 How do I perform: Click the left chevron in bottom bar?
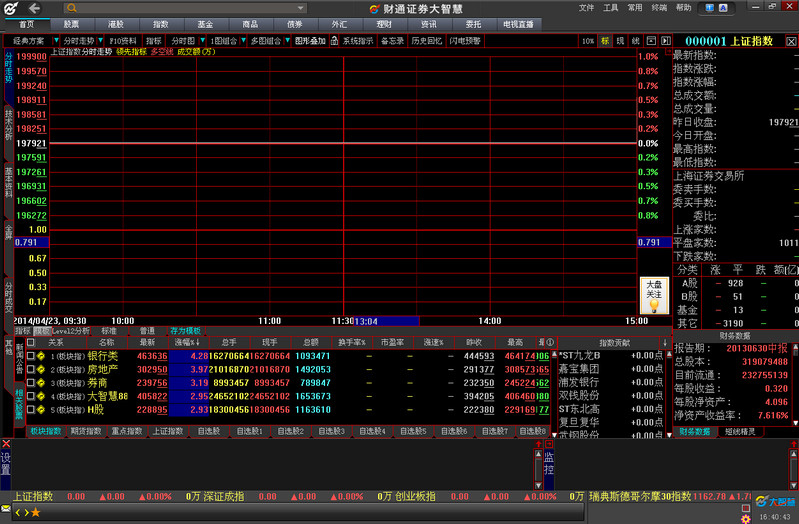(x=18, y=512)
